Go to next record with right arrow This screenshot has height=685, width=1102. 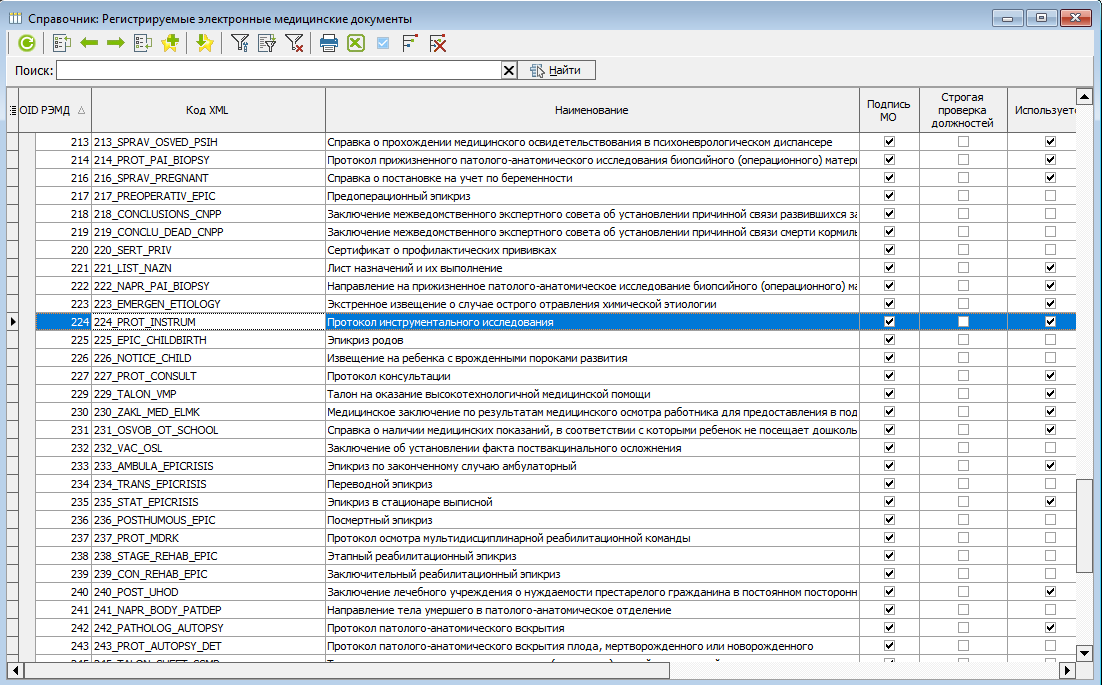coord(116,44)
